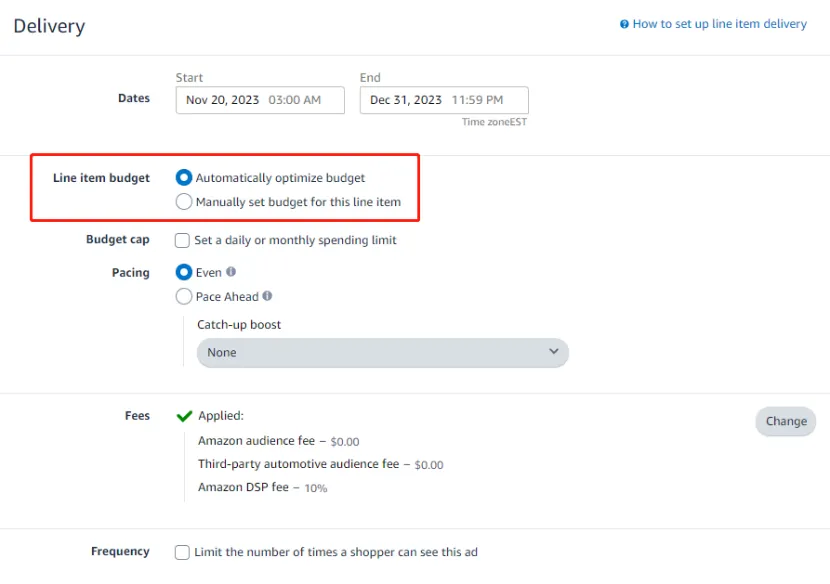Click the info icon next to Pace Ahead
Image resolution: width=830 pixels, height=584 pixels.
[267, 296]
